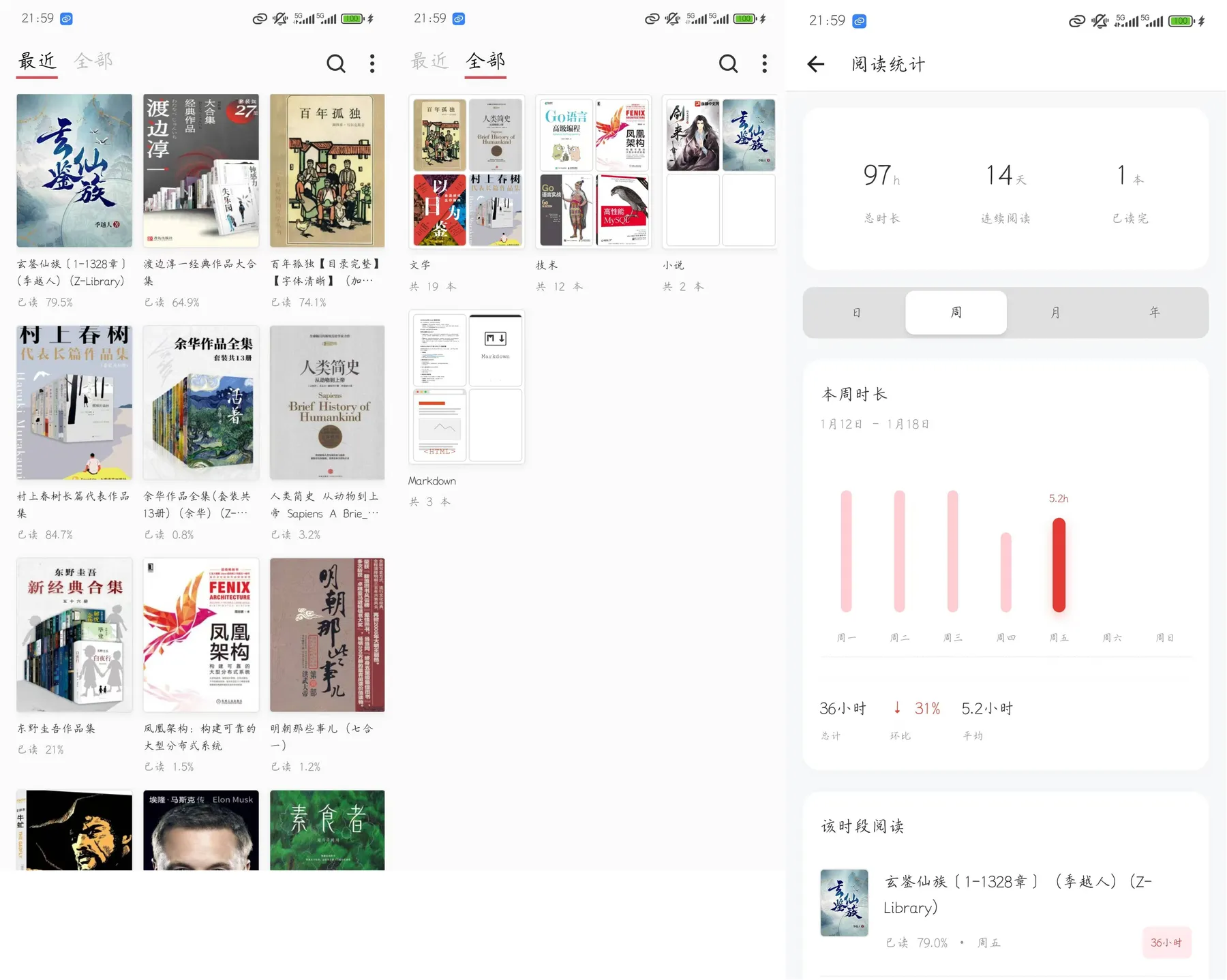Switch to the 全部 tab in the first screen
Viewport: 1227px width, 980px height.
[x=93, y=61]
